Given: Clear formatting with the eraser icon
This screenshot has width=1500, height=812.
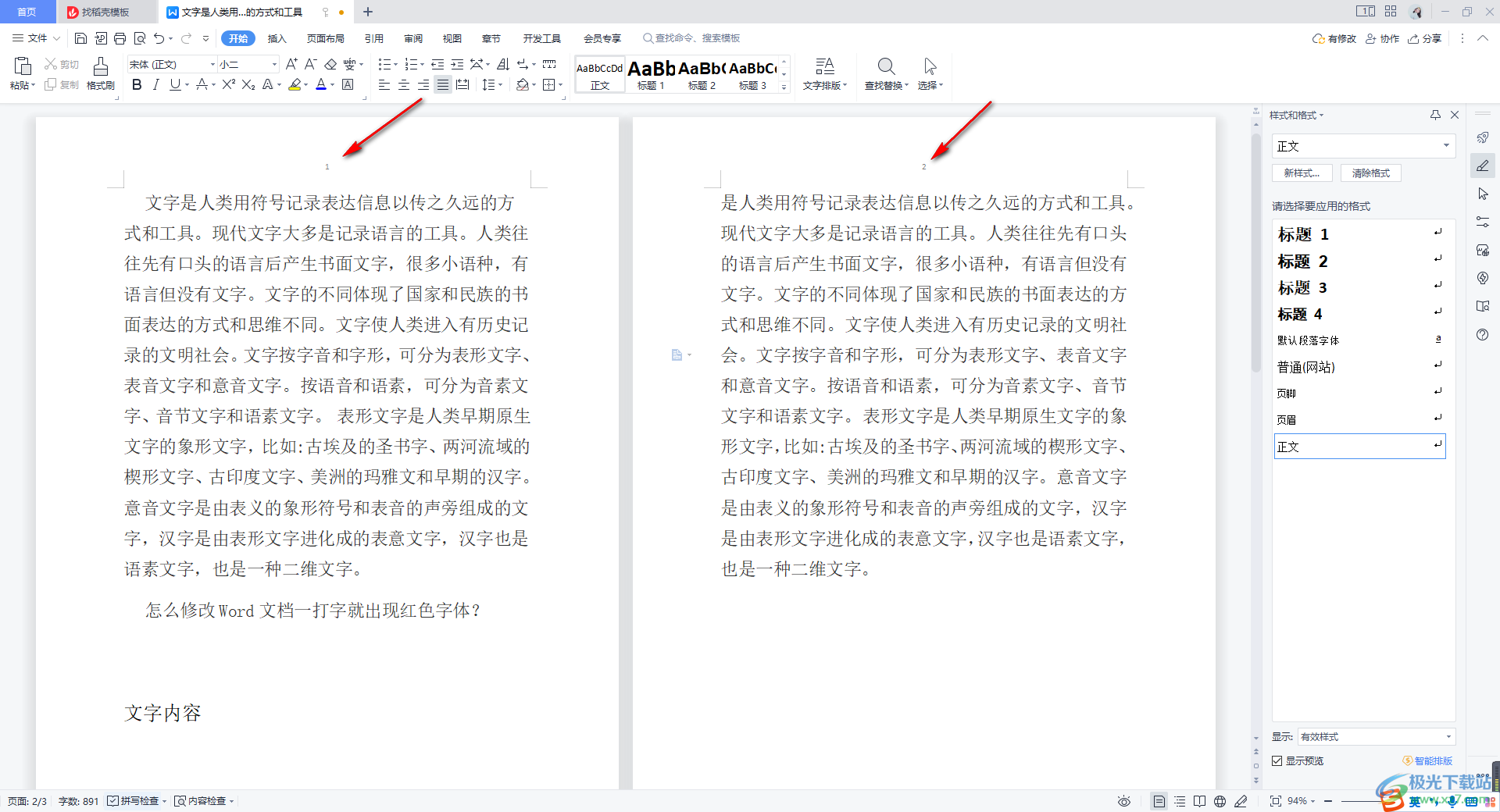Looking at the screenshot, I should 330,64.
